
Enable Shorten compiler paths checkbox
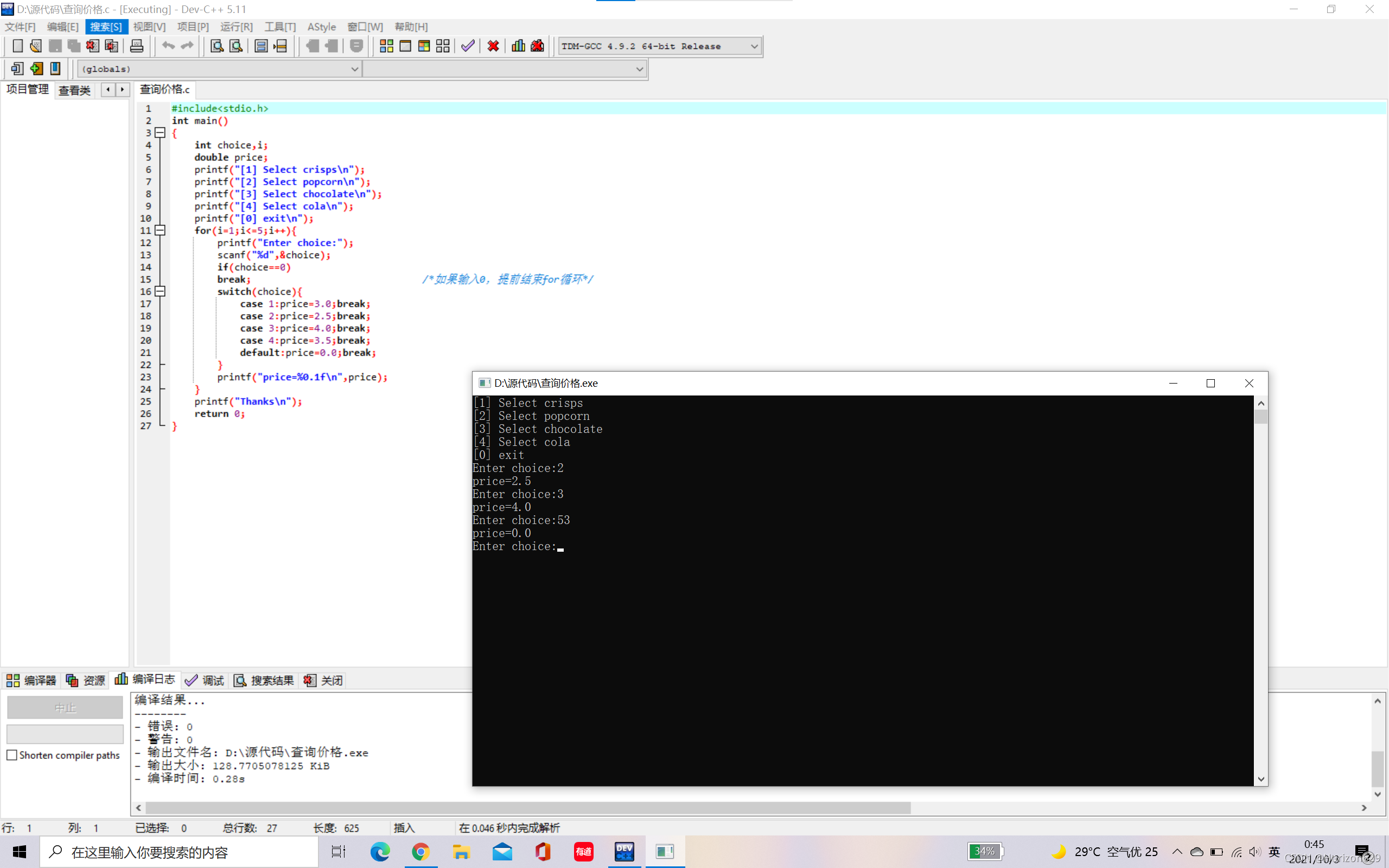tap(12, 755)
